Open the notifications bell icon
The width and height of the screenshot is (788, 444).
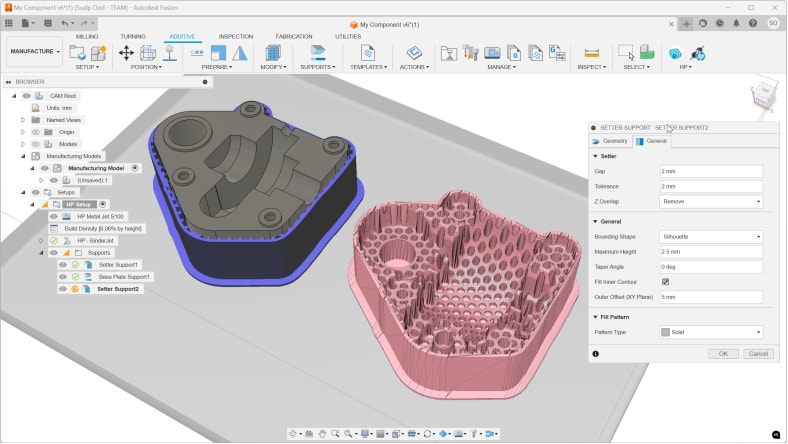pyautogui.click(x=736, y=23)
